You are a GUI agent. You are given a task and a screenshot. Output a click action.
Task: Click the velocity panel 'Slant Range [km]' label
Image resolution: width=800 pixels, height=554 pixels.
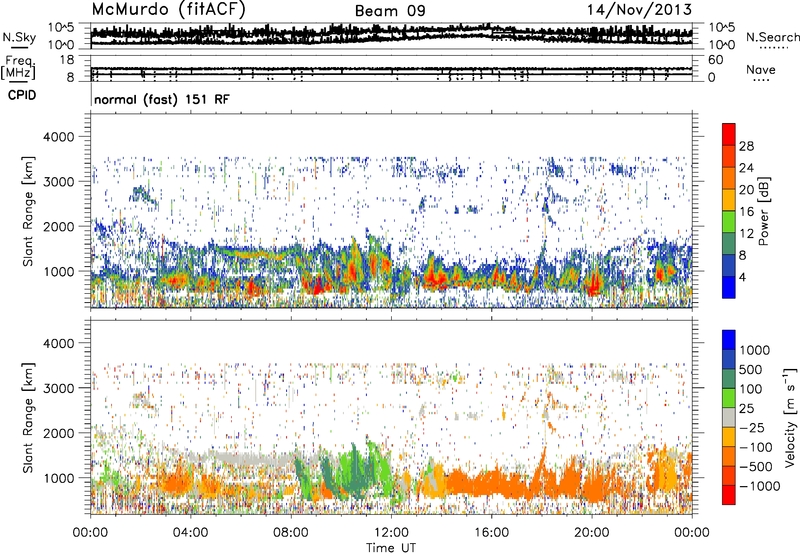pos(28,418)
